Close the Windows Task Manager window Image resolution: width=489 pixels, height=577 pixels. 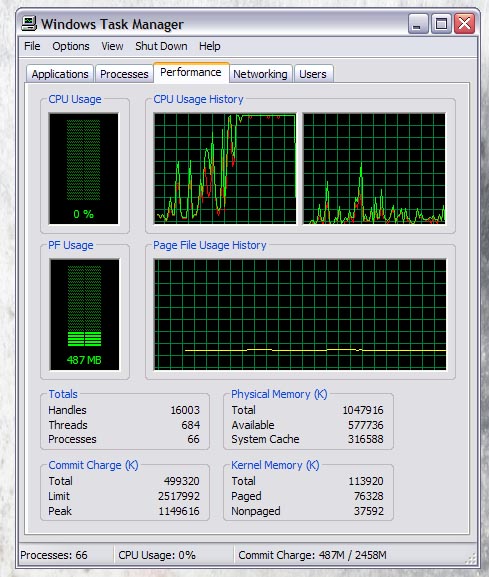click(464, 24)
